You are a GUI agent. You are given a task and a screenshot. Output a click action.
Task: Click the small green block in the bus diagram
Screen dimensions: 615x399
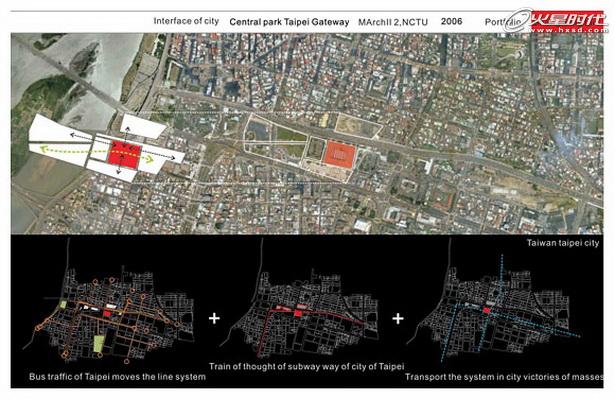pos(63,304)
